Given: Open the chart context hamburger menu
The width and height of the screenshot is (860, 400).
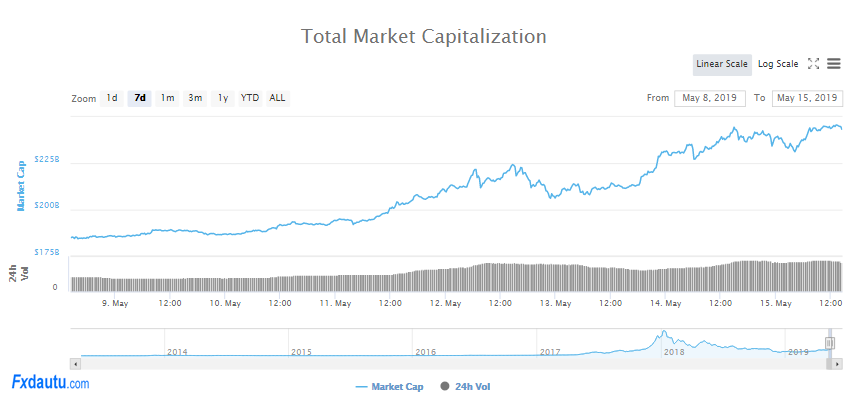Looking at the screenshot, I should click(833, 64).
